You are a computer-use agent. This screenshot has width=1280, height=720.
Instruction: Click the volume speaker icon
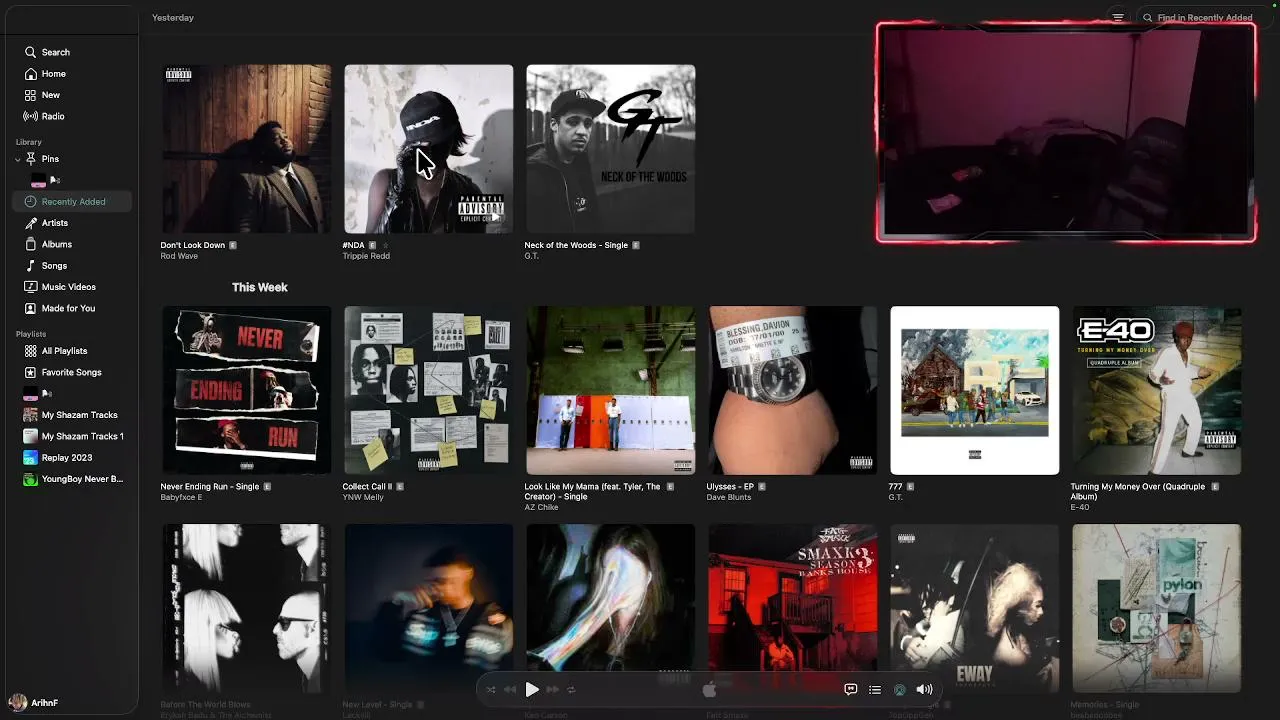924,689
